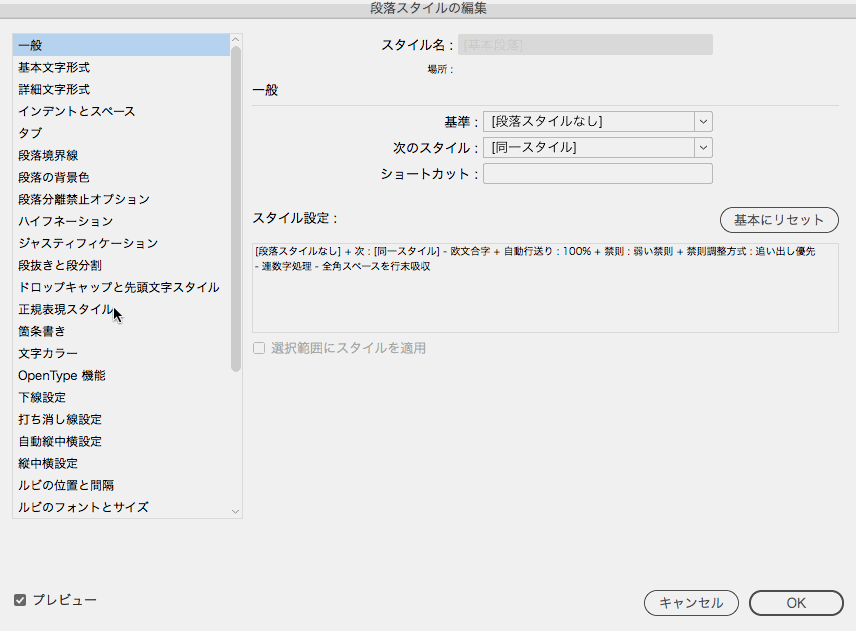Image resolution: width=856 pixels, height=631 pixels.
Task: Select 段抜きと段分割 category
Action: pyautogui.click(x=121, y=265)
